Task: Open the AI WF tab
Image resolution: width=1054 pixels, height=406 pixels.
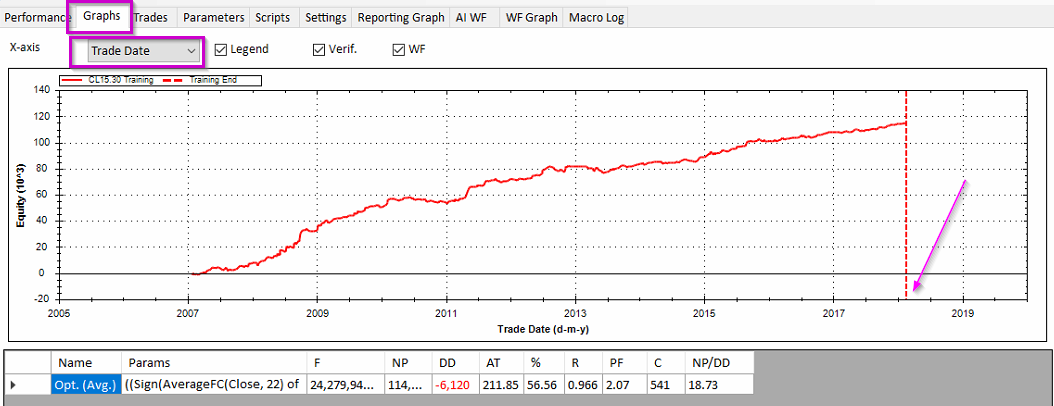Action: [474, 17]
